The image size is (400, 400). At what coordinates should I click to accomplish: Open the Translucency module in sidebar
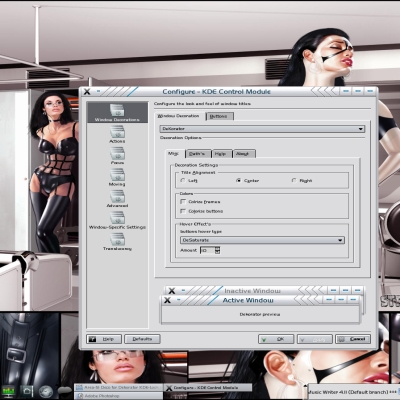(117, 242)
